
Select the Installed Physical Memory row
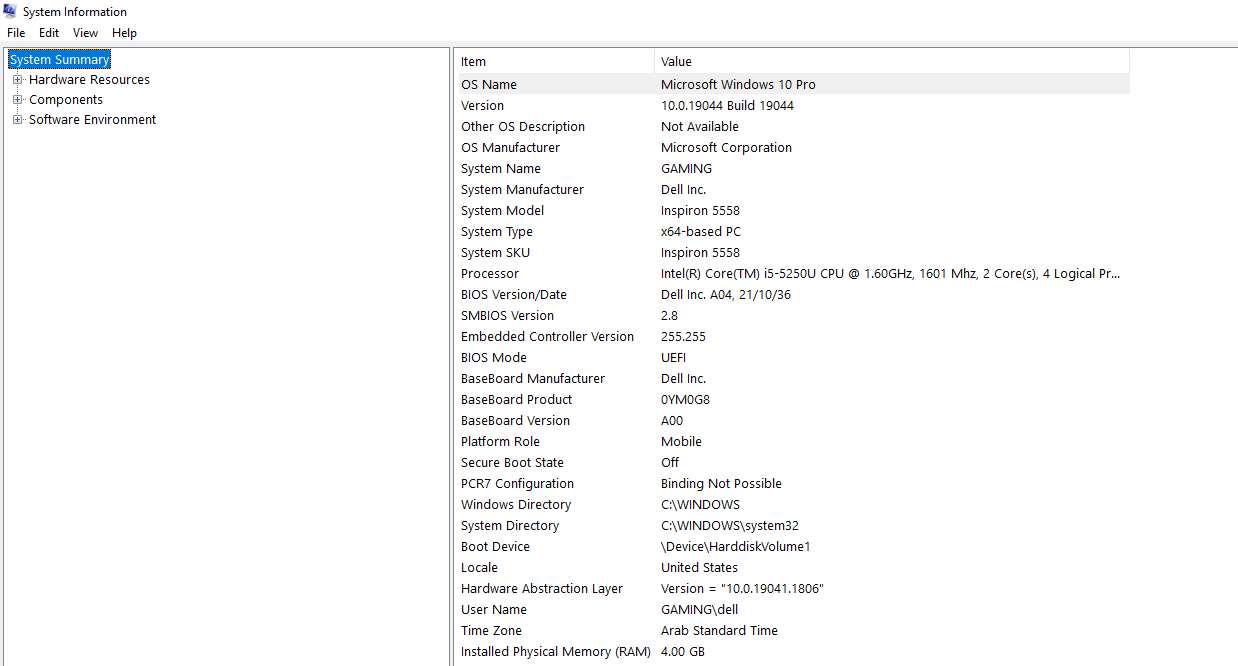(550, 651)
